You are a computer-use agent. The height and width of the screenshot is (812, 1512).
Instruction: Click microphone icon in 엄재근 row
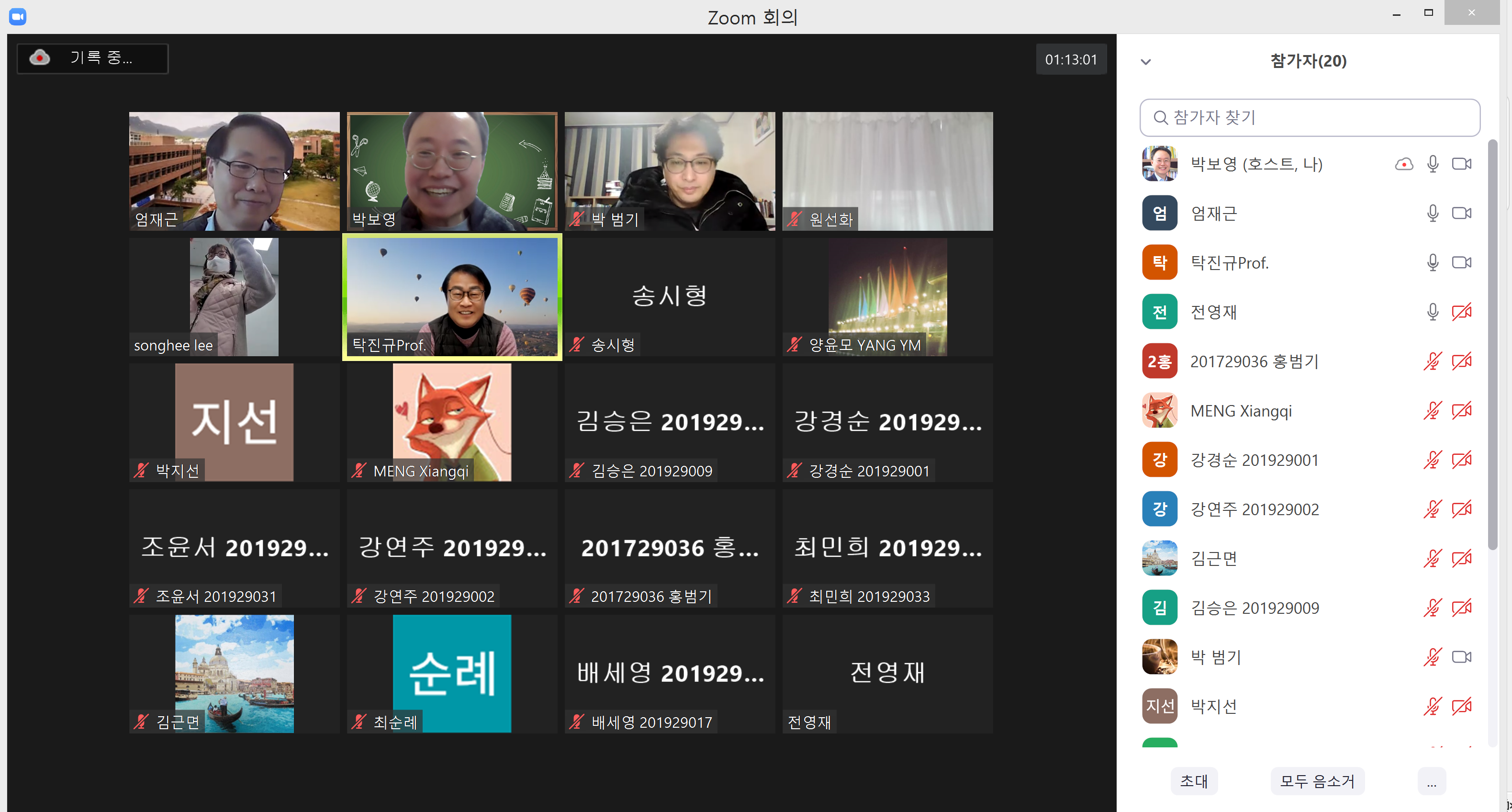point(1433,213)
